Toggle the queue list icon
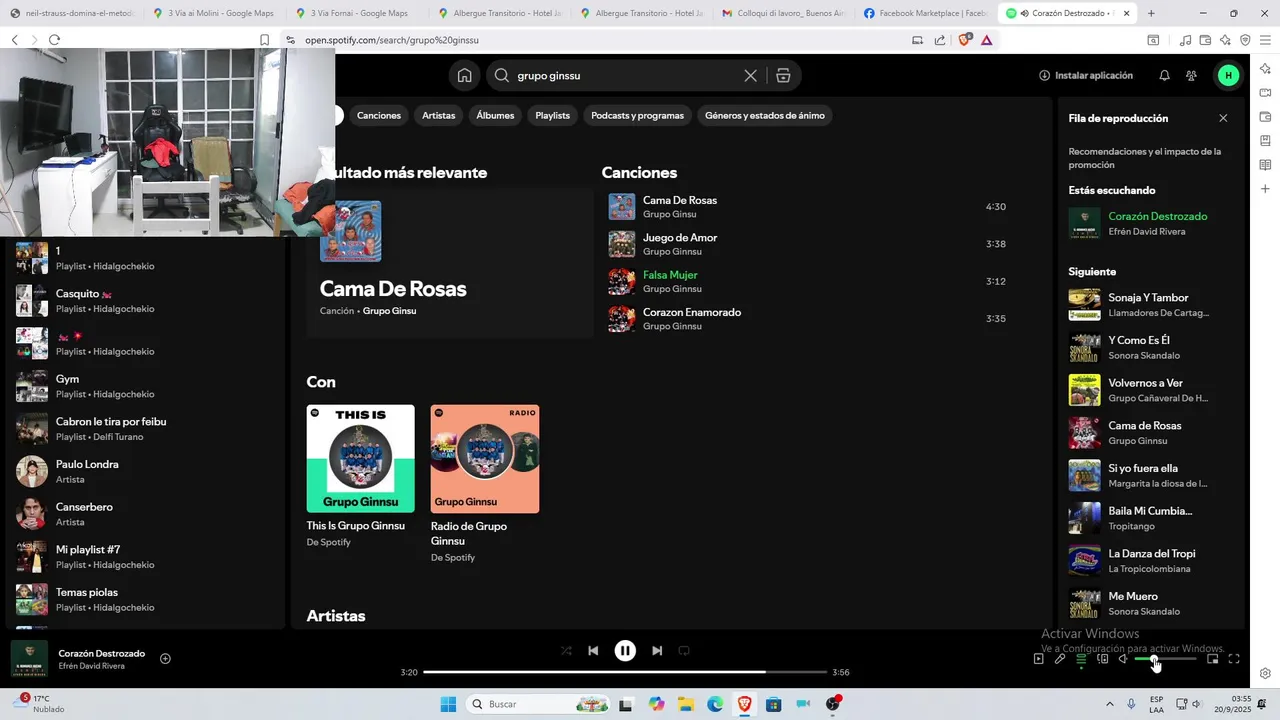Viewport: 1280px width, 720px height. pos(1081,659)
